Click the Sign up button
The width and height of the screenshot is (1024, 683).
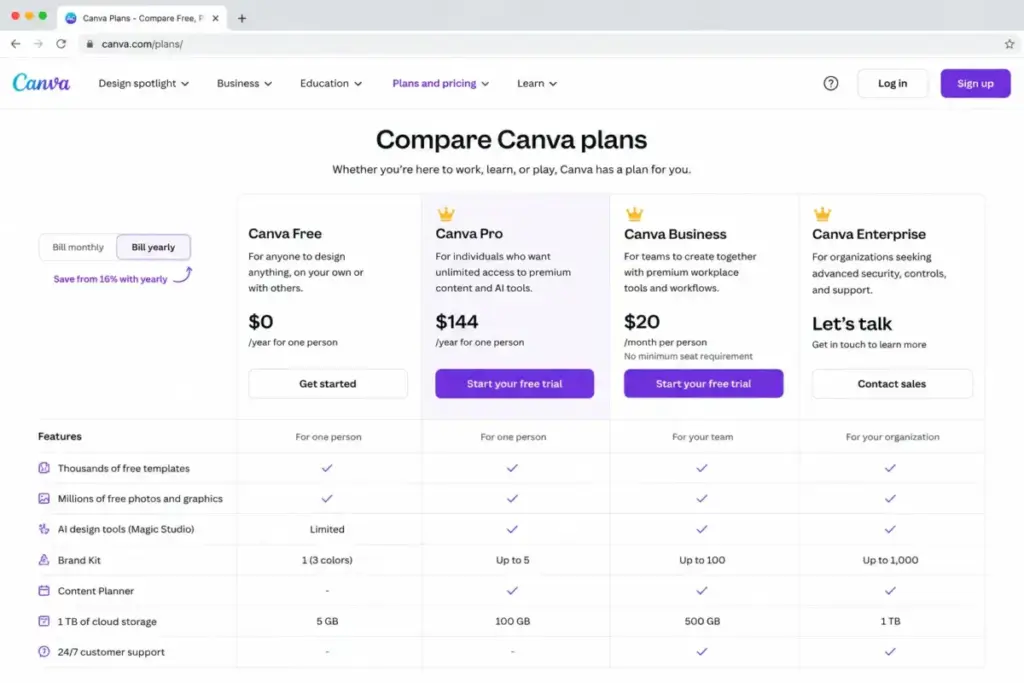975,83
